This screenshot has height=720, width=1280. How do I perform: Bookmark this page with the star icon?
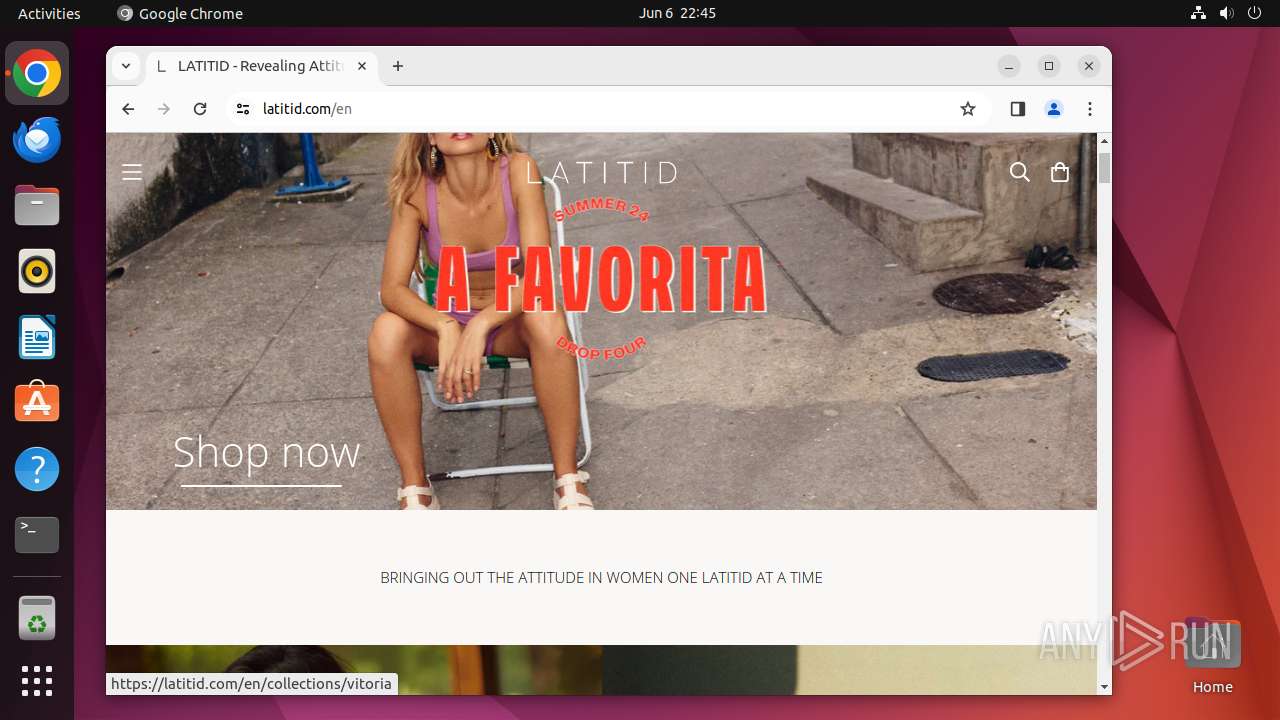968,109
